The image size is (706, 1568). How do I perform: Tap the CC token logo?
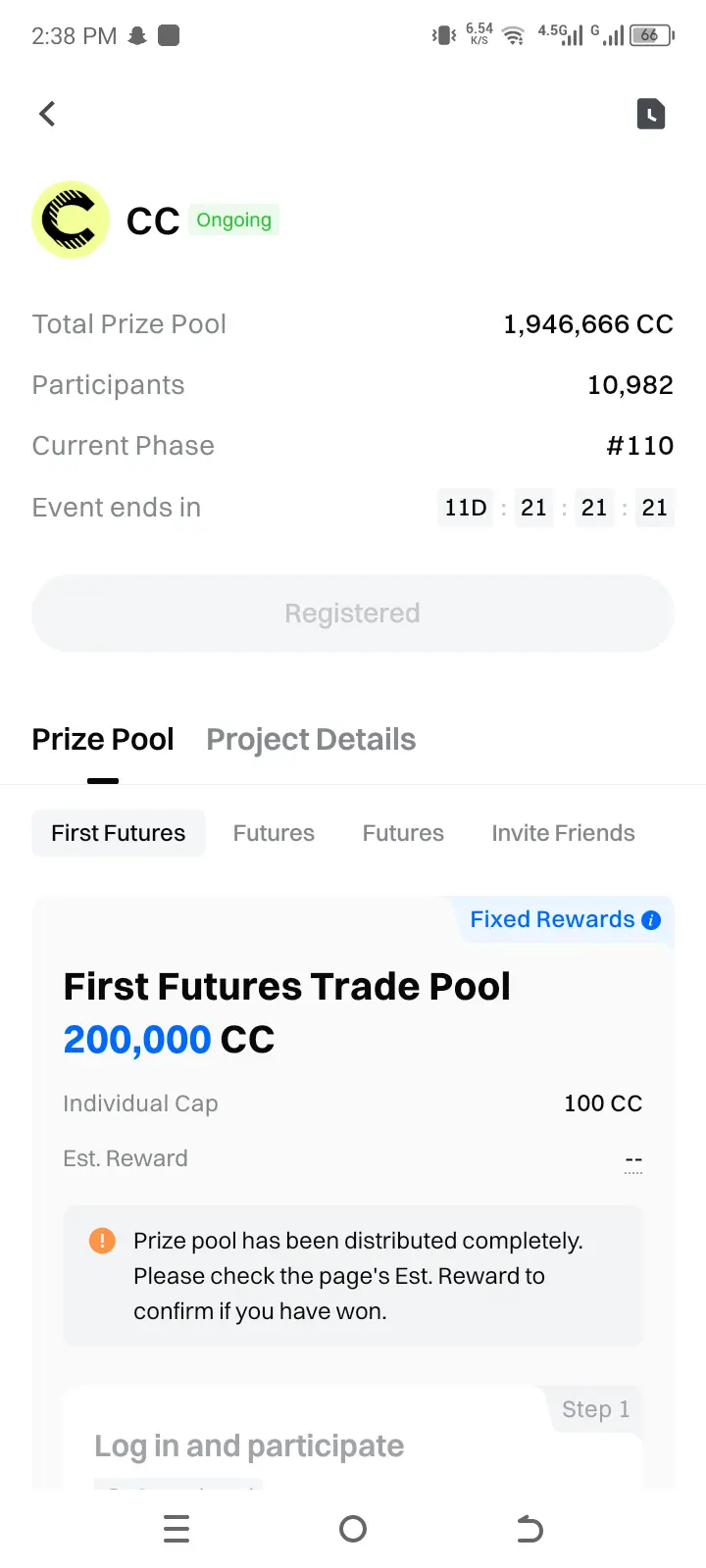71,220
